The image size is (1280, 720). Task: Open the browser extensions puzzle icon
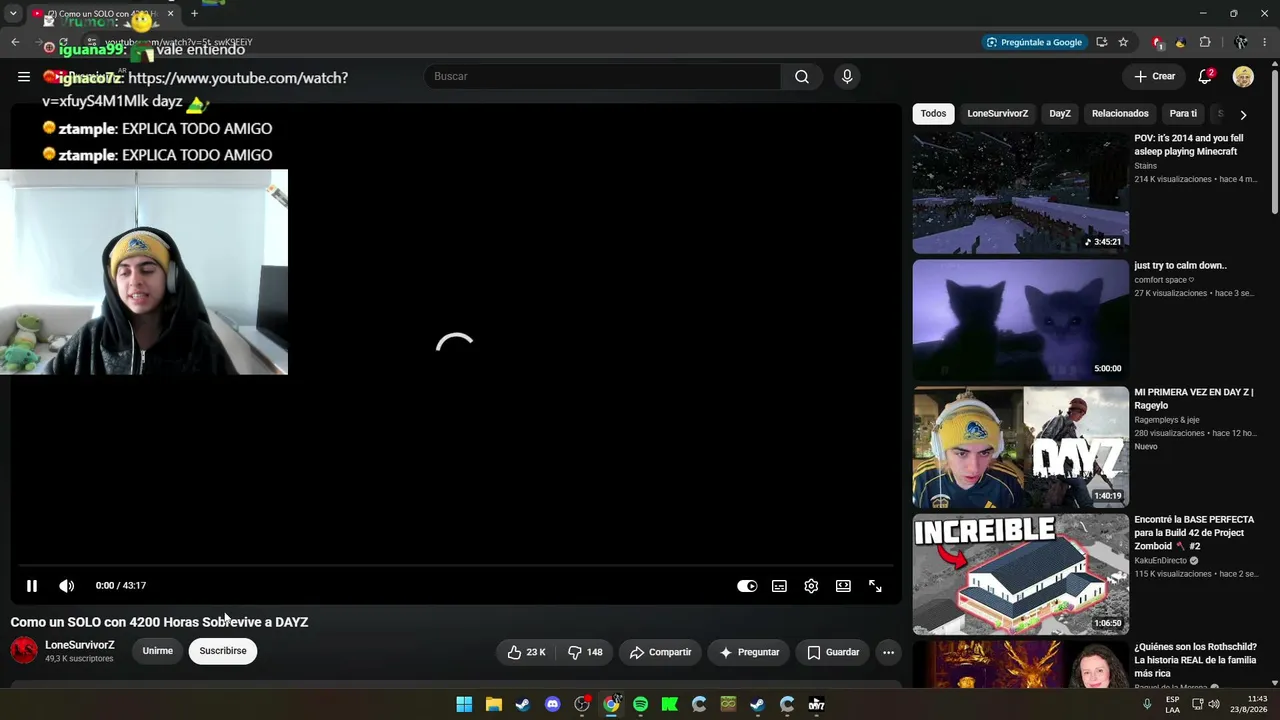coord(1205,42)
